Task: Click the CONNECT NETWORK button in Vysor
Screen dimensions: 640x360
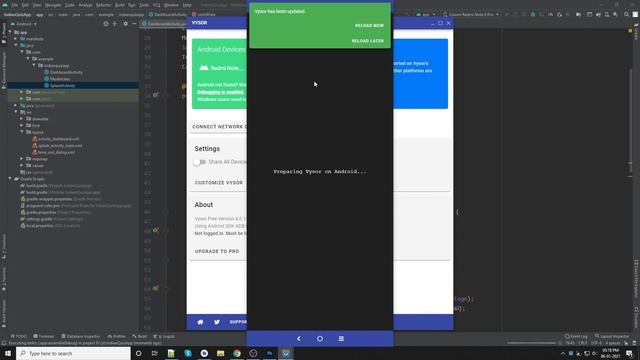Action: [x=219, y=127]
